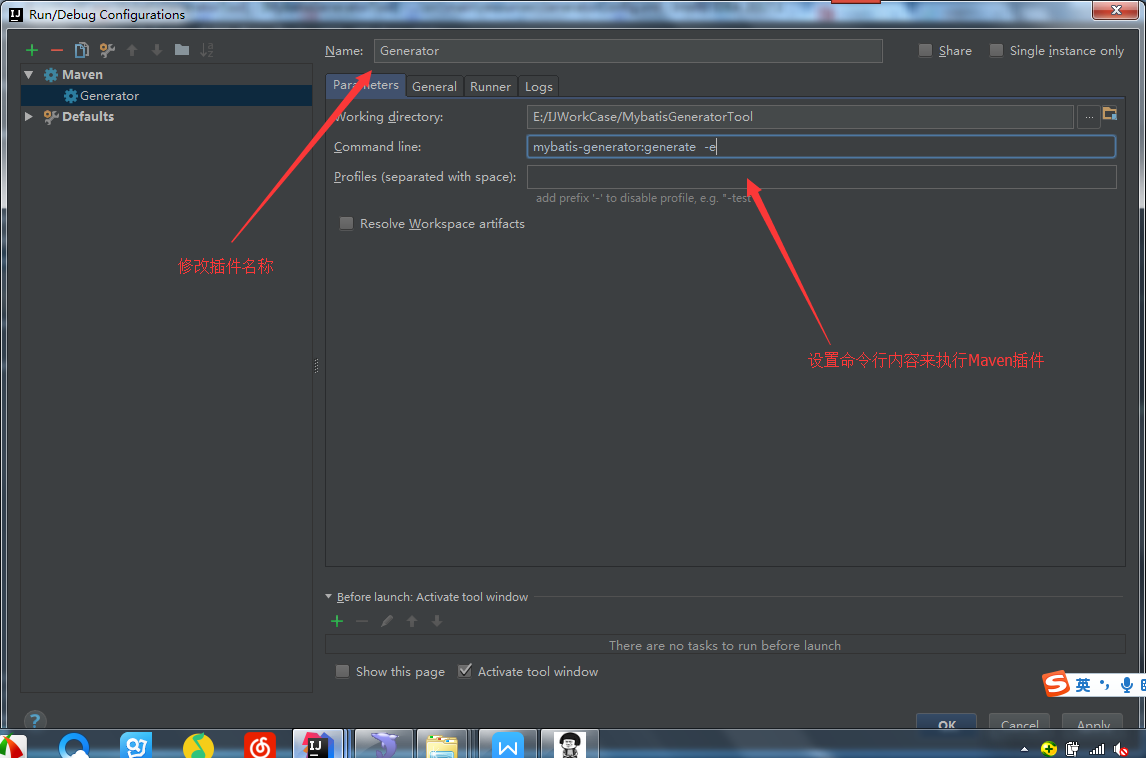
Task: Click the Profiles input field
Action: [821, 177]
